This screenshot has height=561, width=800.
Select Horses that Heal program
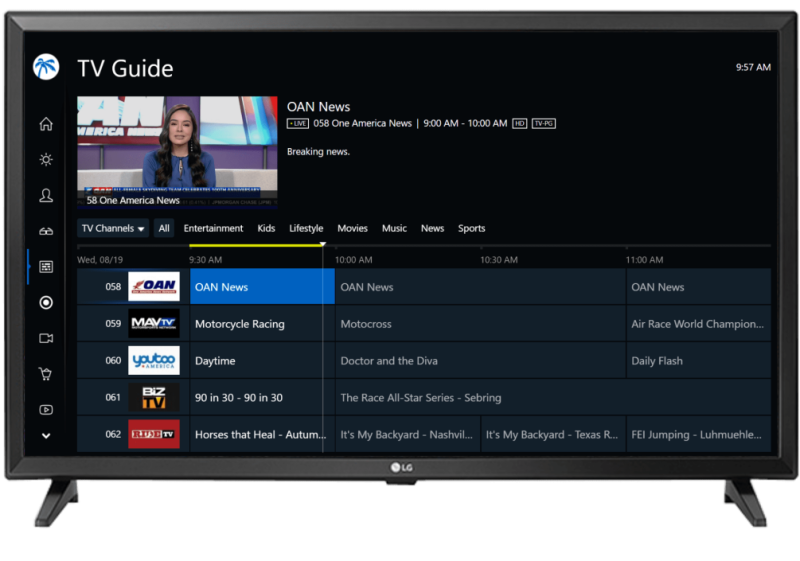(x=262, y=434)
